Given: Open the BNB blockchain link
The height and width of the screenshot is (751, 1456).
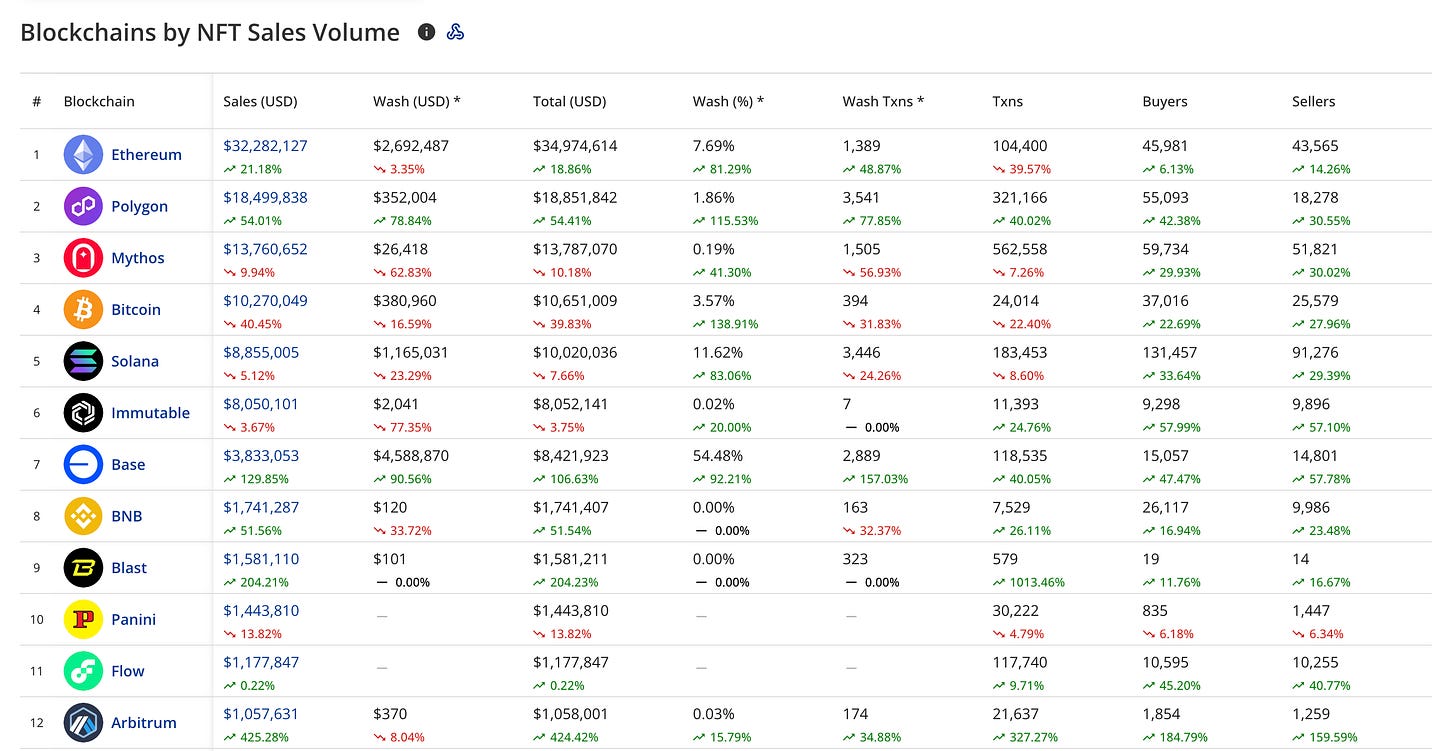Looking at the screenshot, I should point(127,516).
